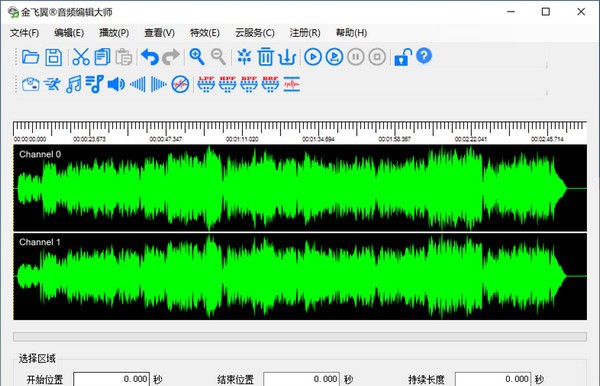Undo with the blue back arrow
This screenshot has width=600, height=386.
coord(150,57)
